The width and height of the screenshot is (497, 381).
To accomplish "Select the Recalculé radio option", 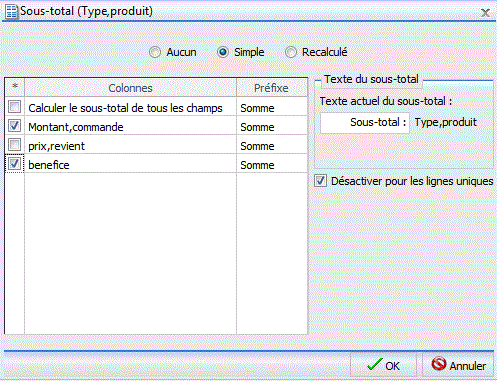I will 291,52.
